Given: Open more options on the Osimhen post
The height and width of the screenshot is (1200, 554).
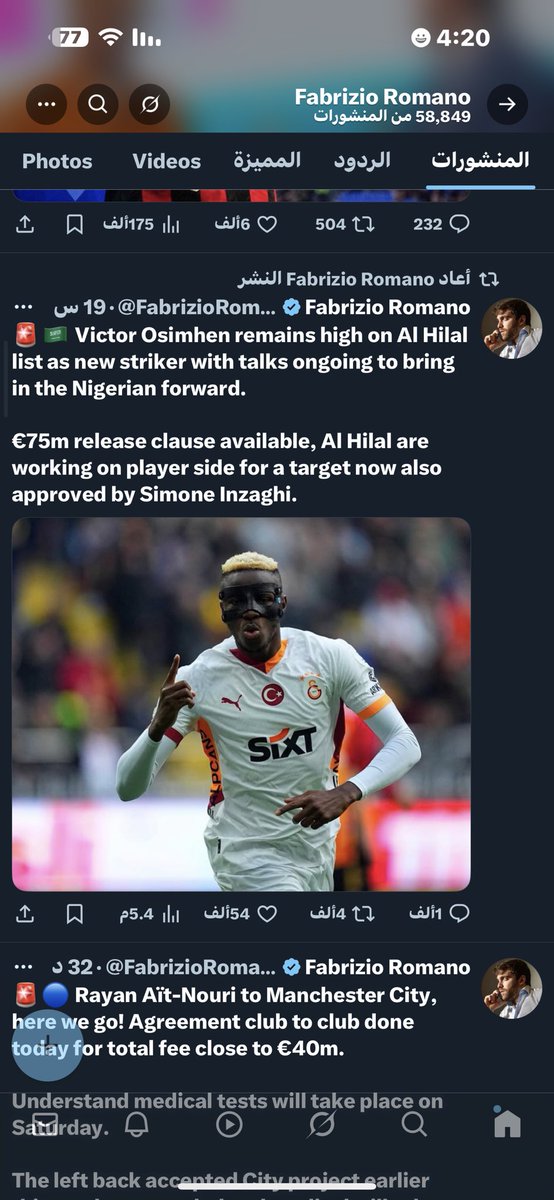Looking at the screenshot, I should pos(23,306).
